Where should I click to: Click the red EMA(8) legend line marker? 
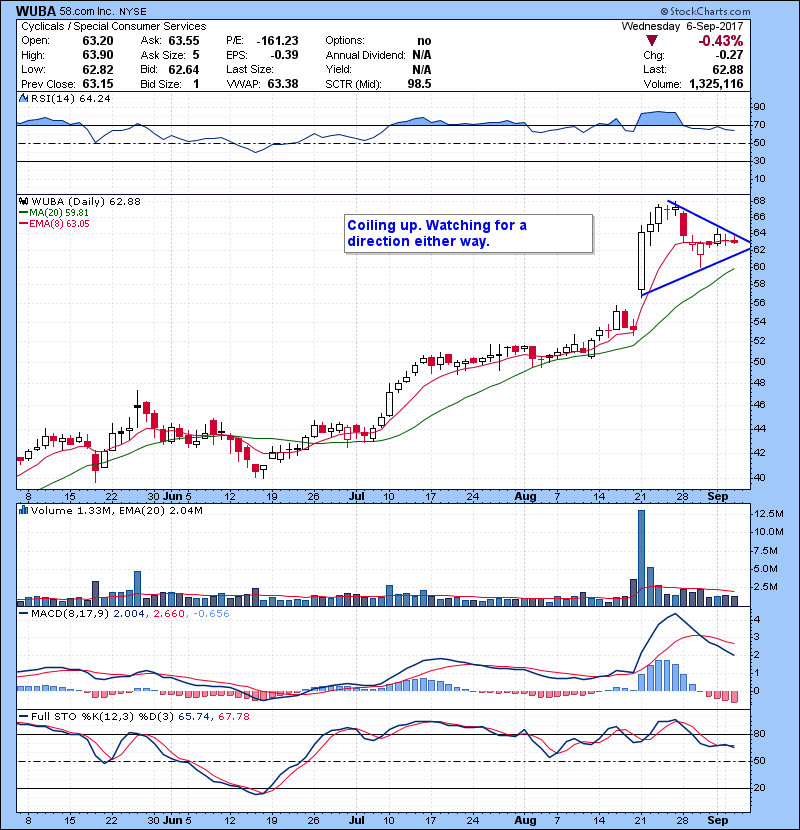point(23,224)
